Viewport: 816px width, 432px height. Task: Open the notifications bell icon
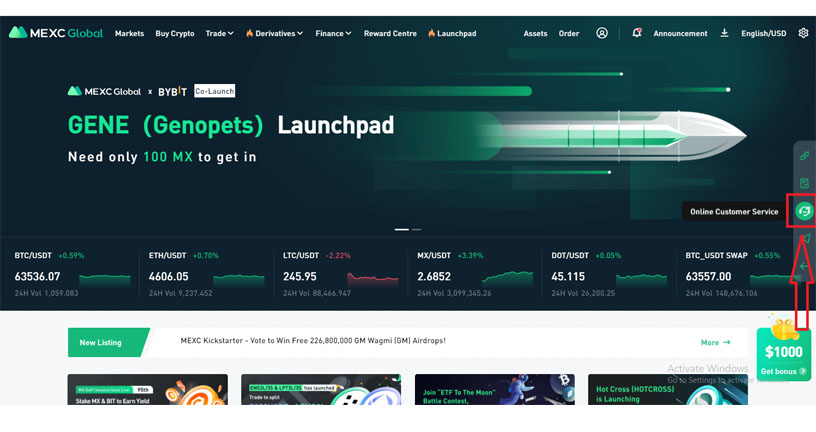coord(636,33)
